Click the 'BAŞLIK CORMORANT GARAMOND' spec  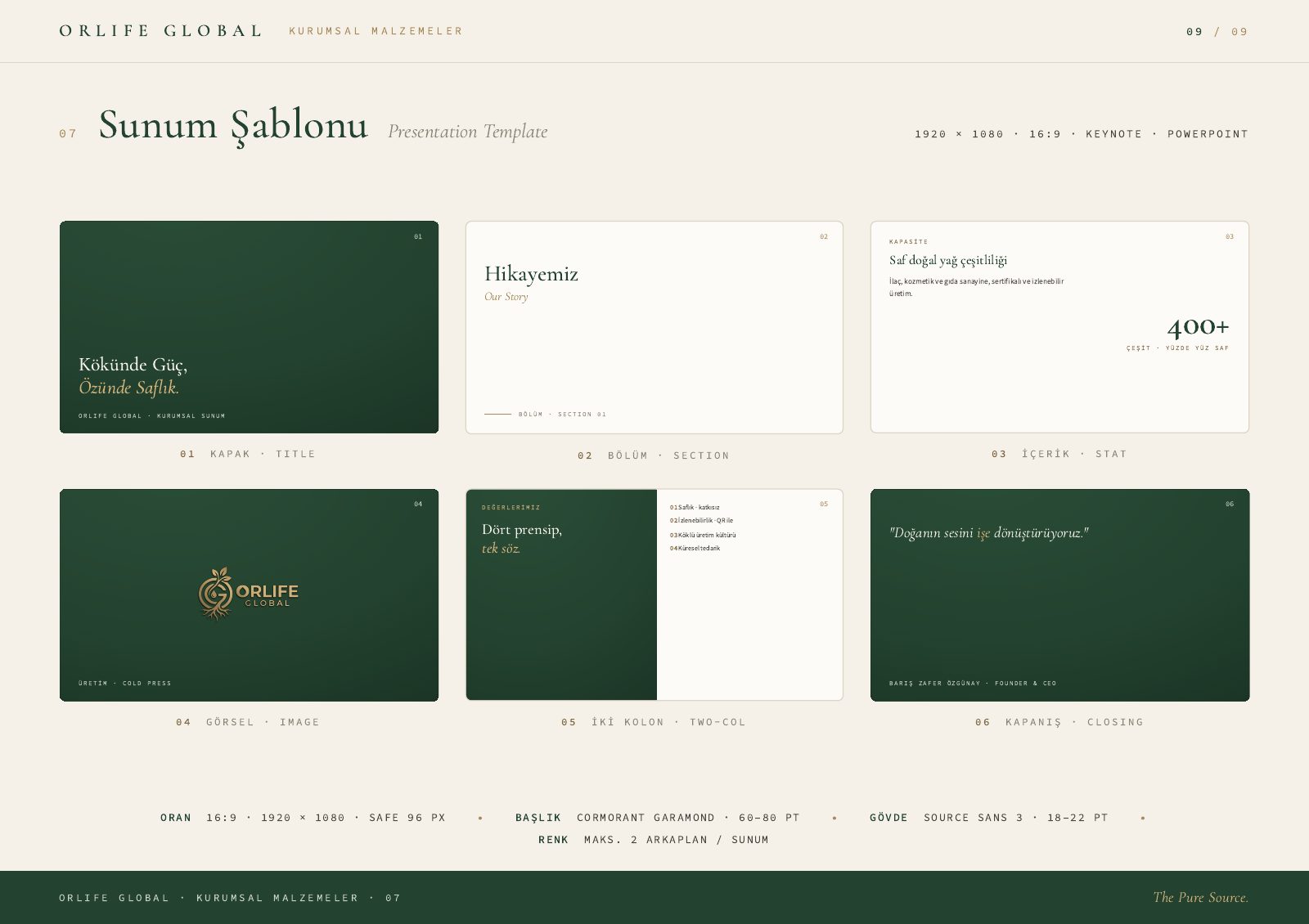(x=658, y=818)
